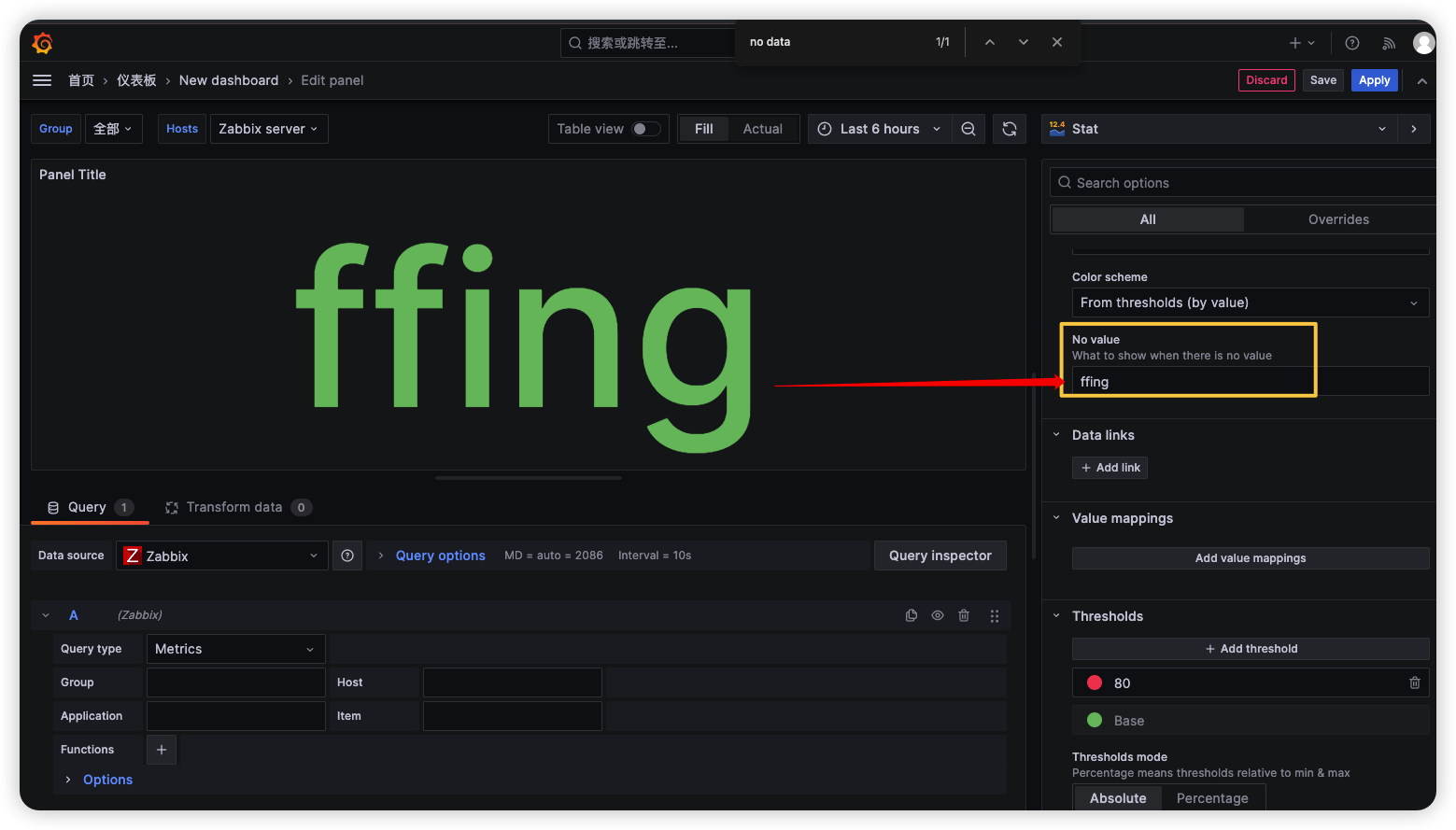
Task: Duplicate query A with copy icon
Action: pos(912,615)
